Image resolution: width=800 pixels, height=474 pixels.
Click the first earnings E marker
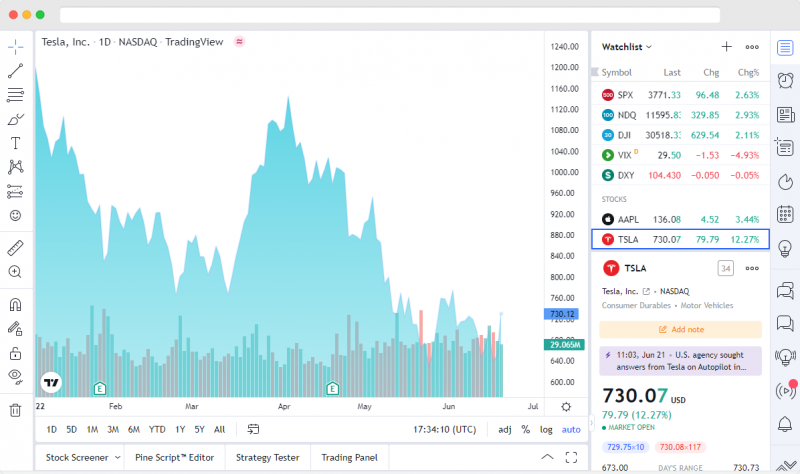100,389
